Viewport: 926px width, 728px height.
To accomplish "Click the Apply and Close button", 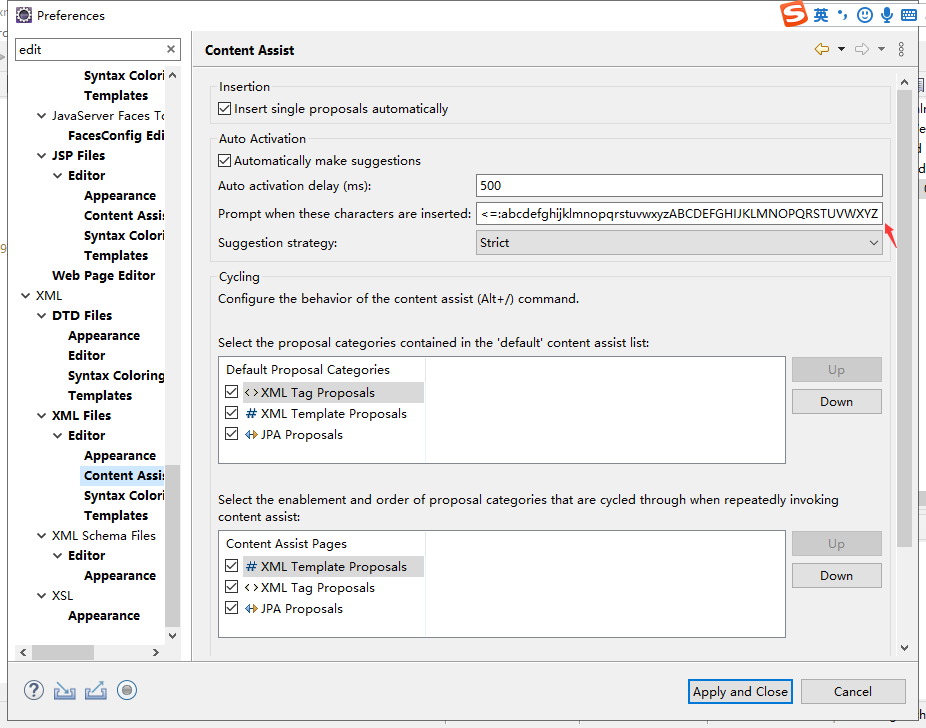I will click(x=740, y=691).
